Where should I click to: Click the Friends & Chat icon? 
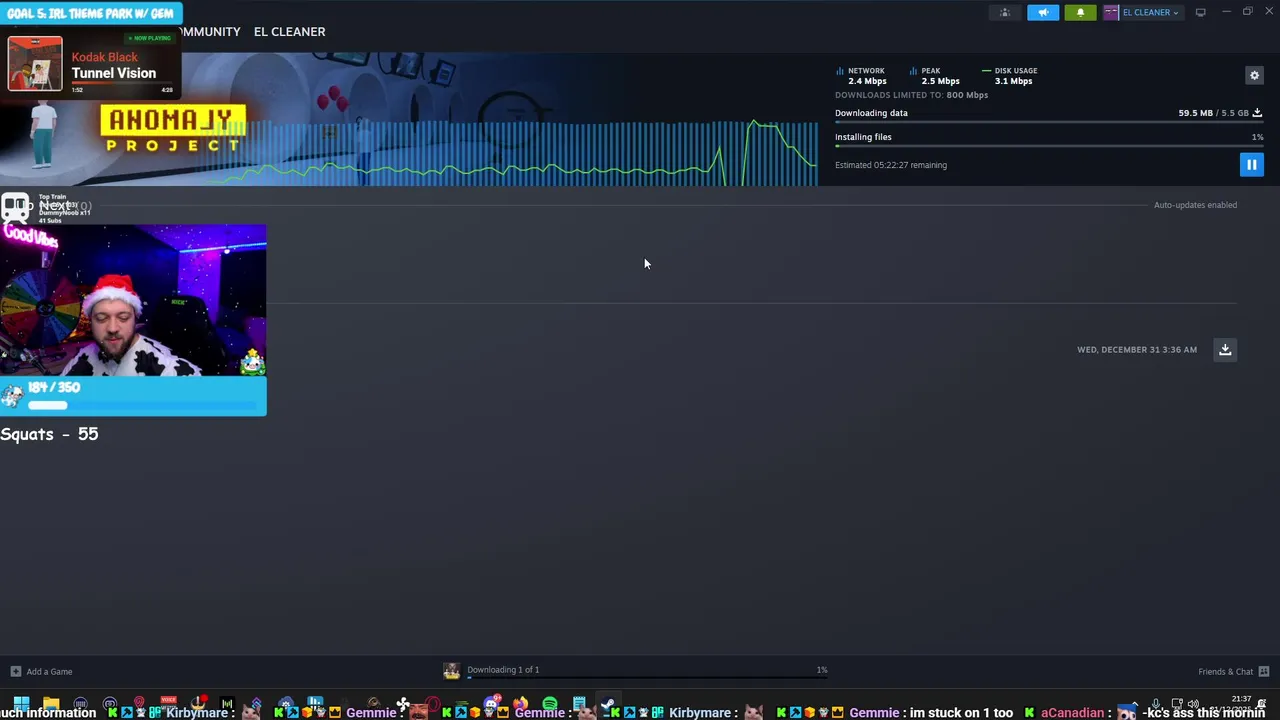[x=1264, y=671]
